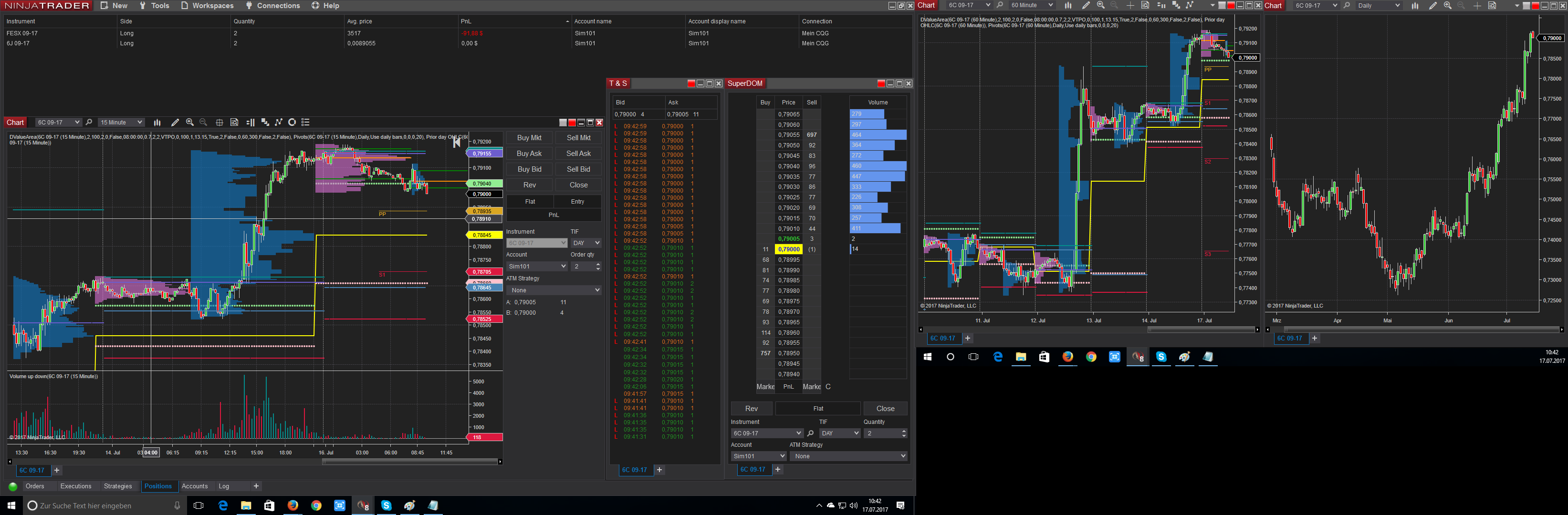Screen dimensions: 1568x515
Task: Open data box in 60 Minute chart toolbar
Action: [1145, 5]
